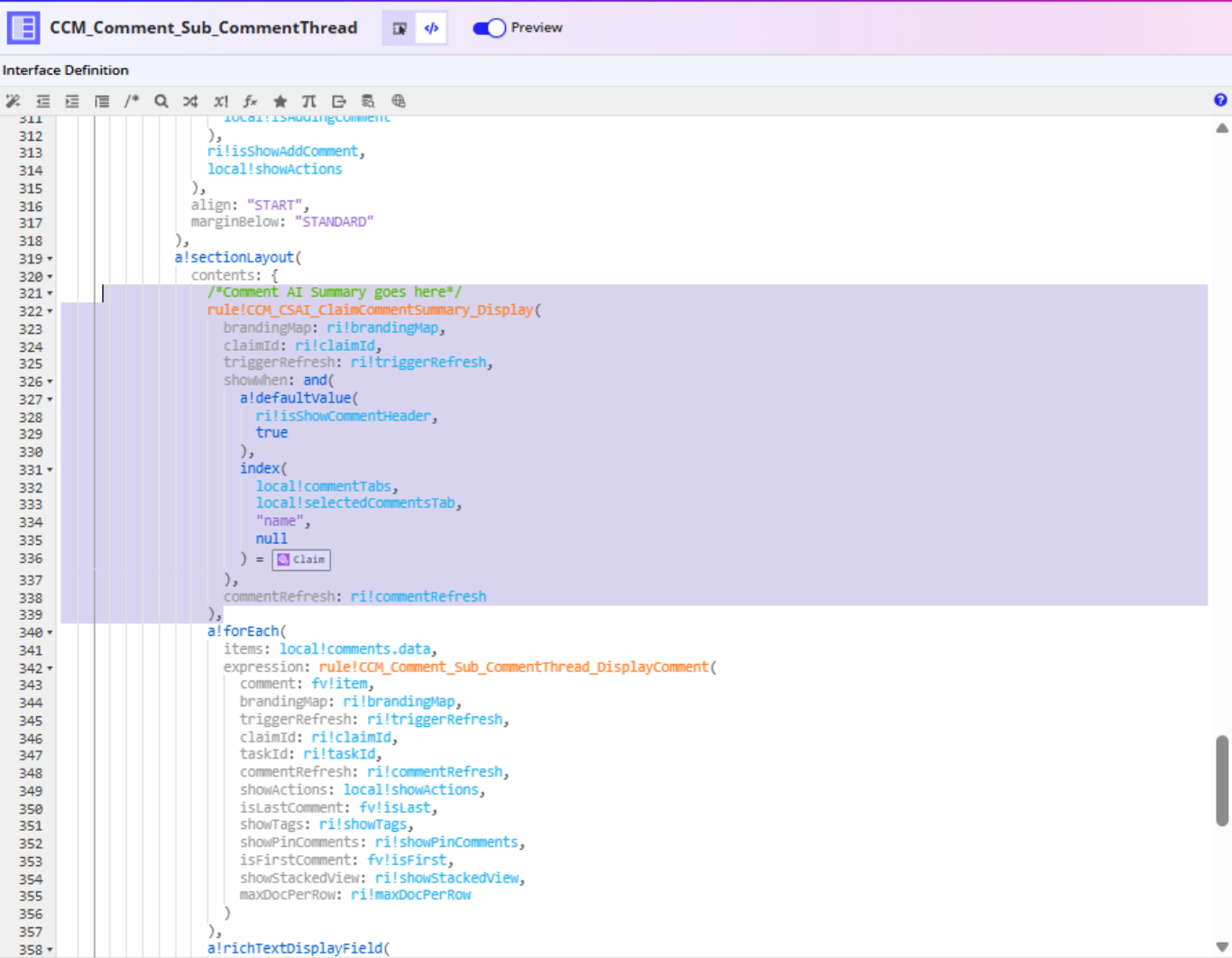Click local!selectedCommentsTab on line 333
1232x958 pixels.
pos(355,502)
